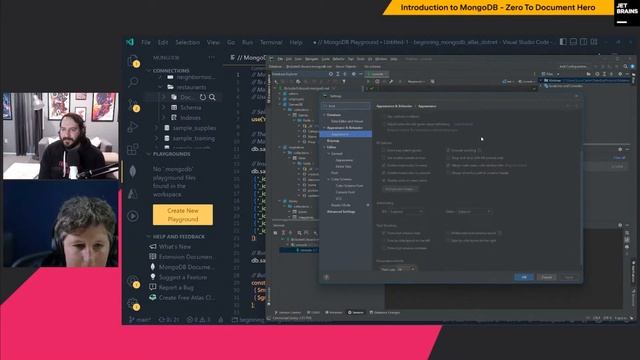Image resolution: width=640 pixels, height=360 pixels.
Task: Toggle Use smaller indents in trees checkbox
Action: [x=384, y=158]
